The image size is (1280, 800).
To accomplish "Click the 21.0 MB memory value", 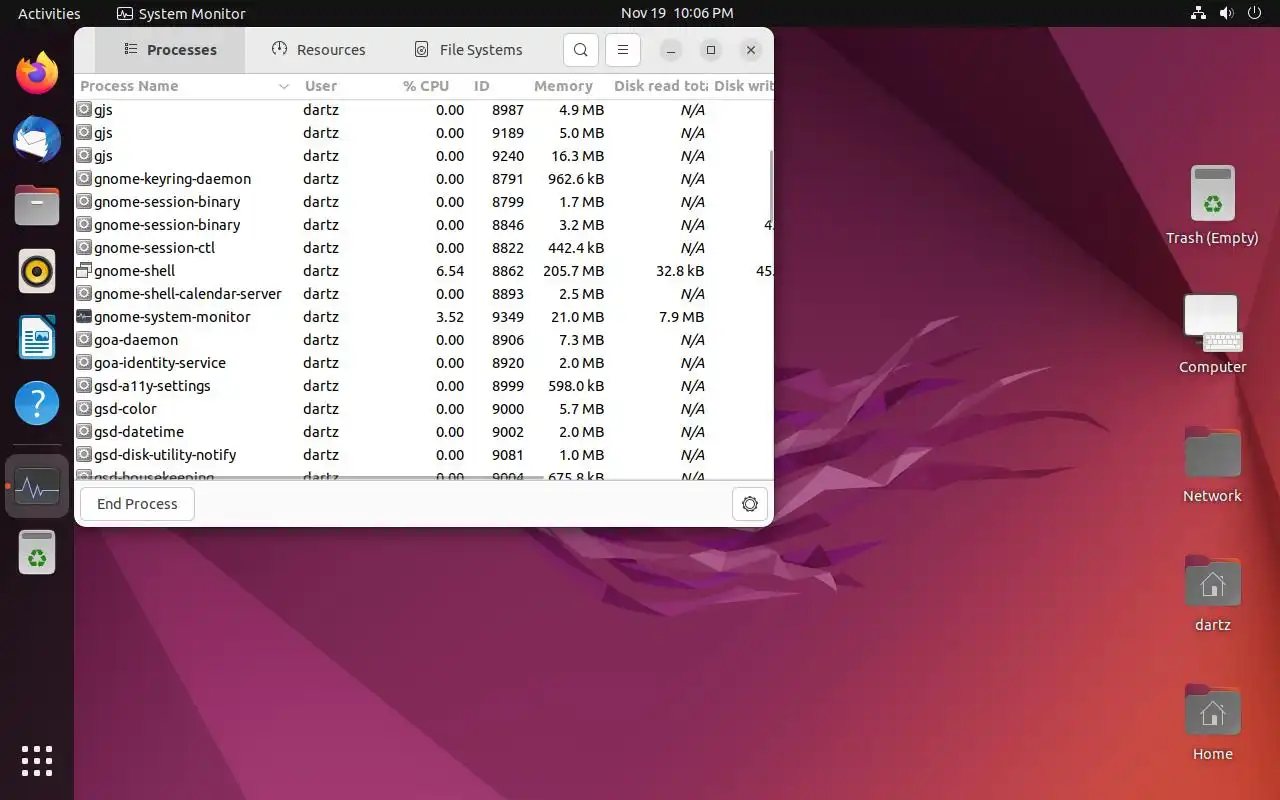I will [x=579, y=317].
